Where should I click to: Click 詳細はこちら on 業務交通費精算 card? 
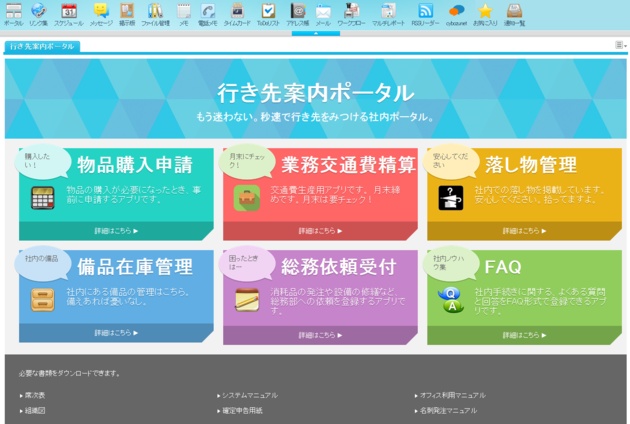320,231
